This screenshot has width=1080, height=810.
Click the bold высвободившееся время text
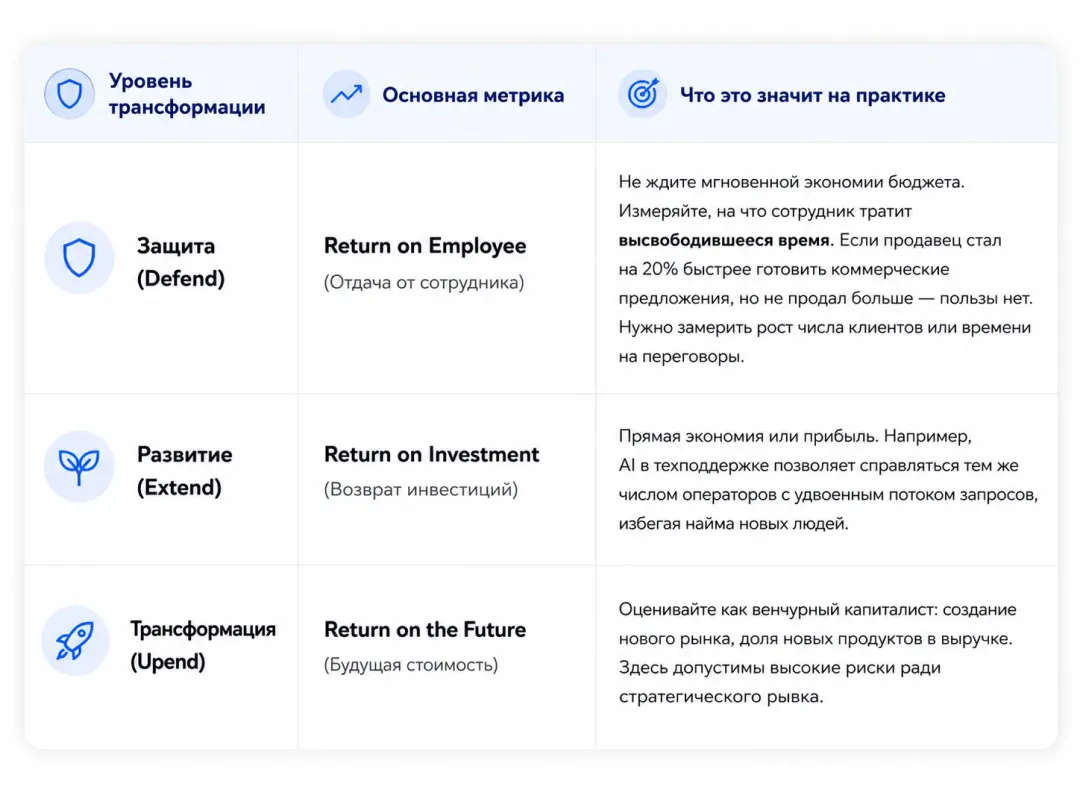[x=725, y=240]
